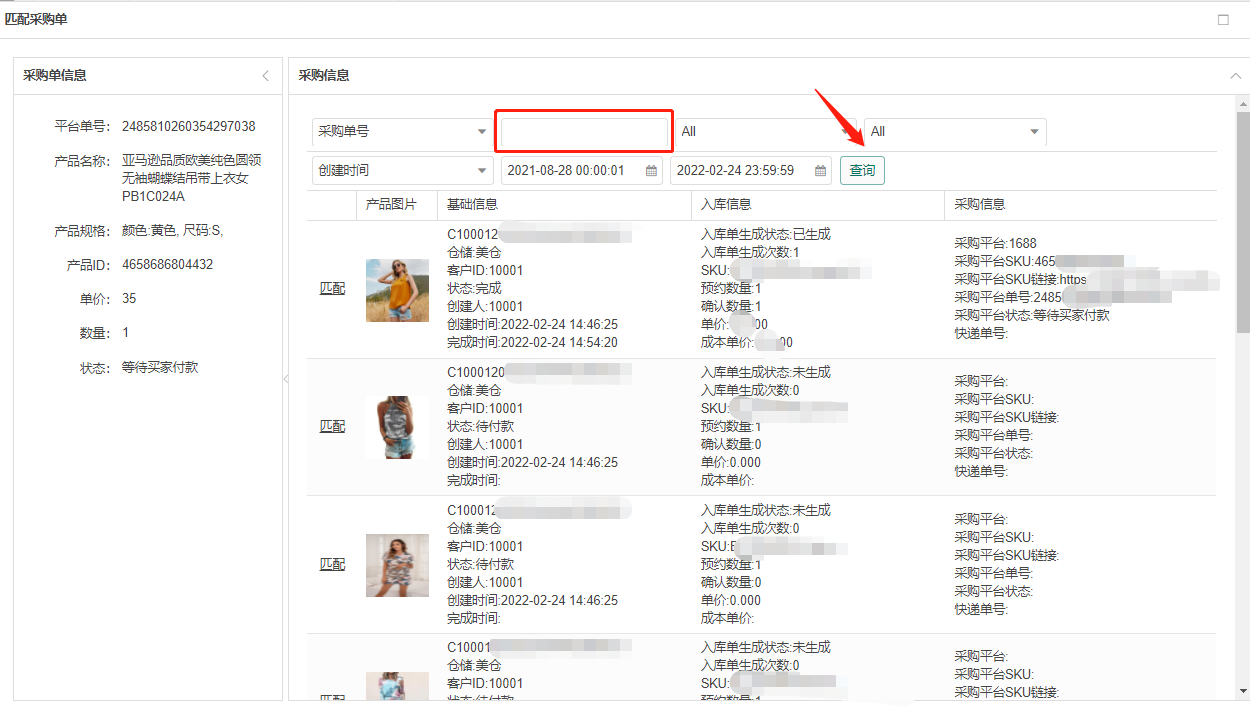Open the yellow top product thumbnail
Image resolution: width=1250 pixels, height=708 pixels.
pyautogui.click(x=397, y=290)
